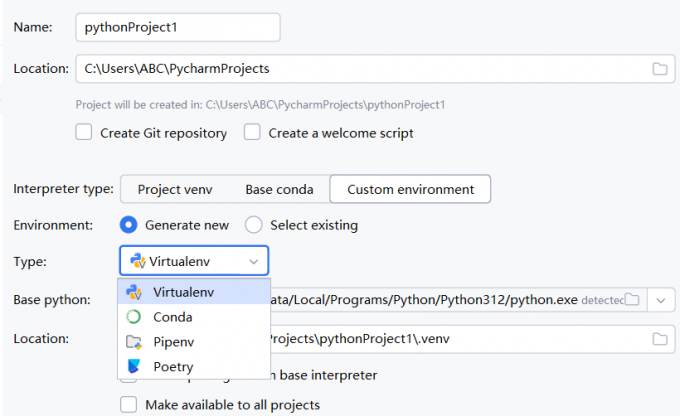Image resolution: width=680 pixels, height=416 pixels.
Task: Browse folder icon for Base python
Action: point(632,299)
